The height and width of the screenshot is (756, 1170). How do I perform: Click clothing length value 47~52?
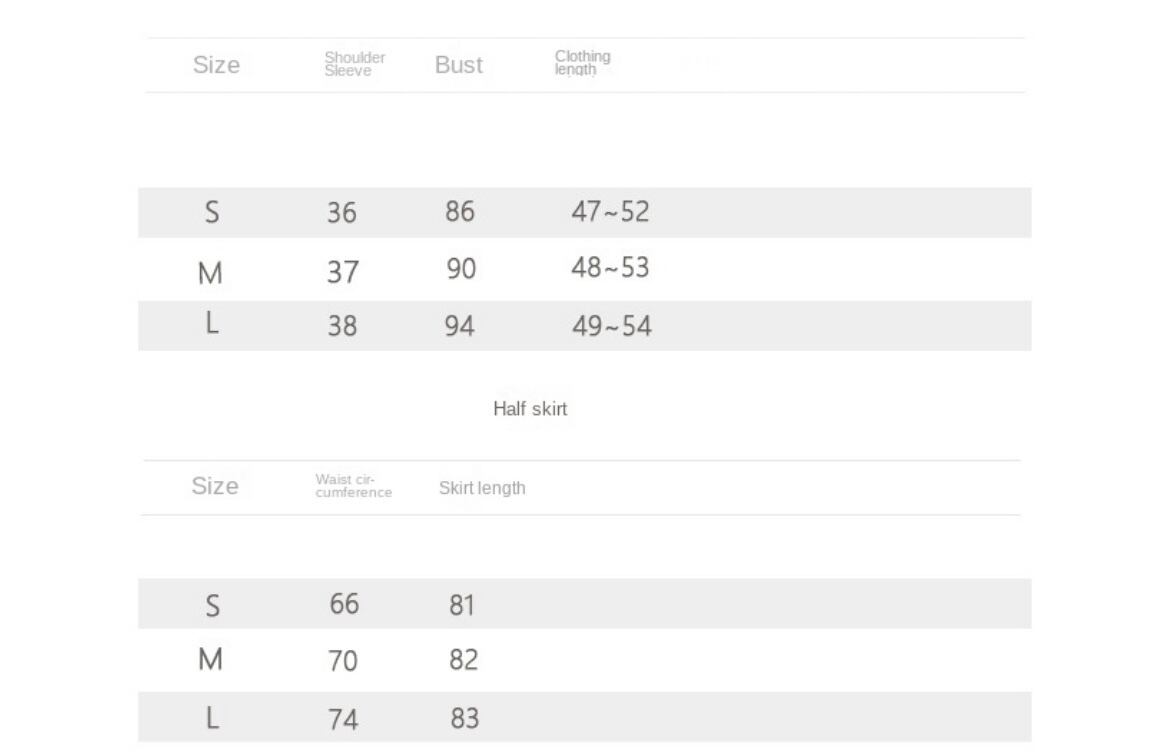click(610, 212)
